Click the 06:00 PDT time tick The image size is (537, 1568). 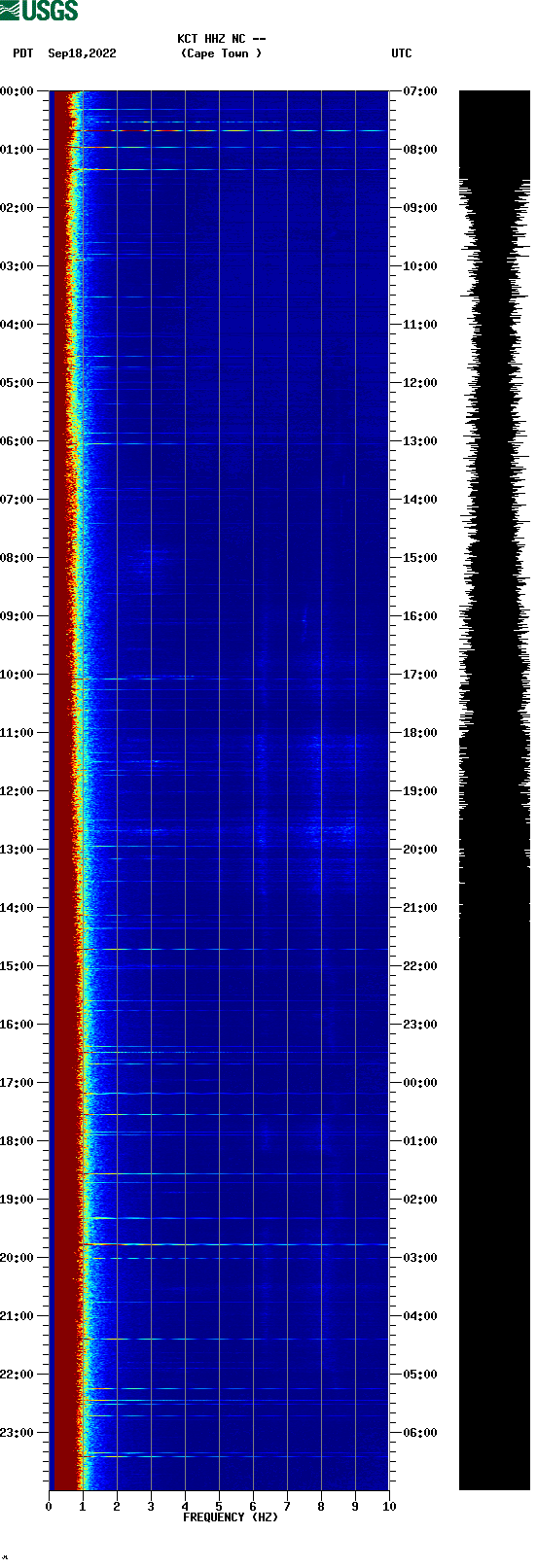17,441
